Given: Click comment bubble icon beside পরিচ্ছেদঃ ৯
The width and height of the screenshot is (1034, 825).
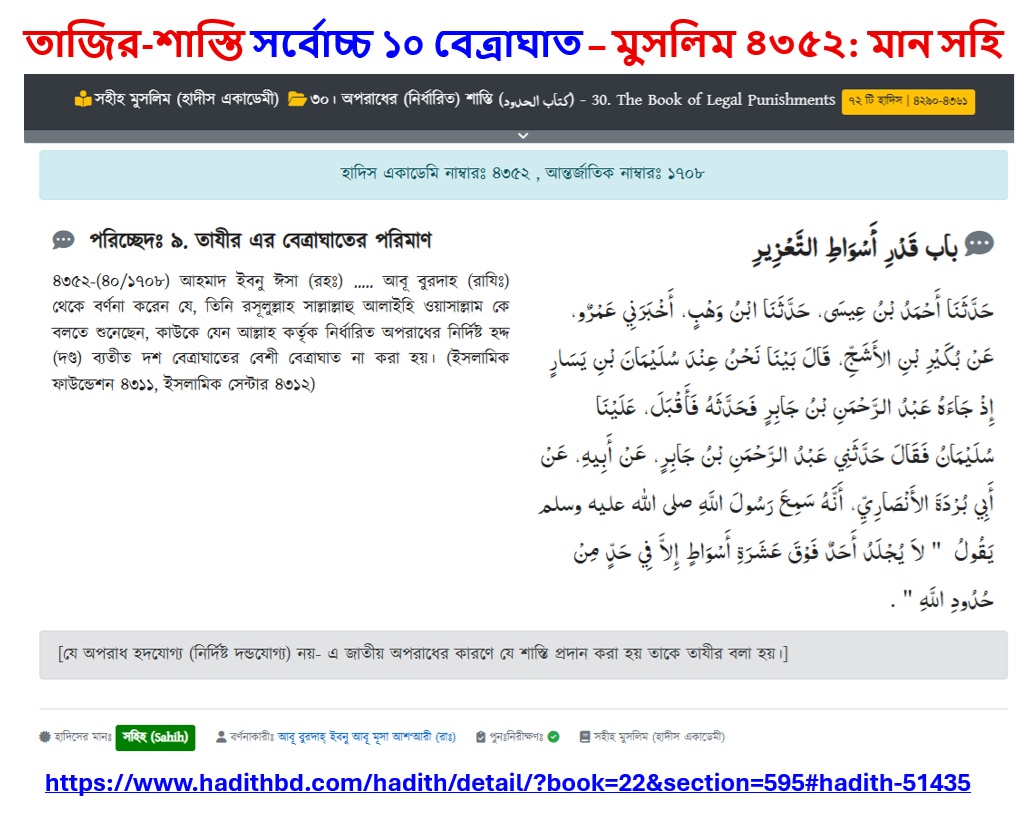Looking at the screenshot, I should click(63, 240).
